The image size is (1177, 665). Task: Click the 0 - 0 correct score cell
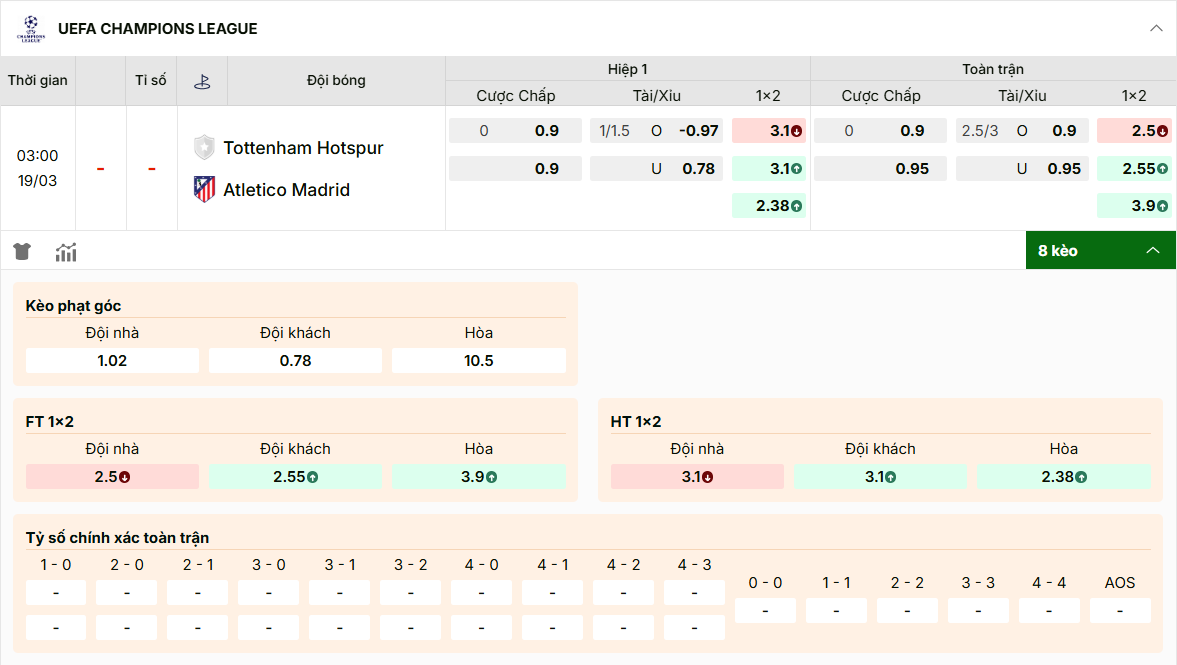pyautogui.click(x=764, y=610)
